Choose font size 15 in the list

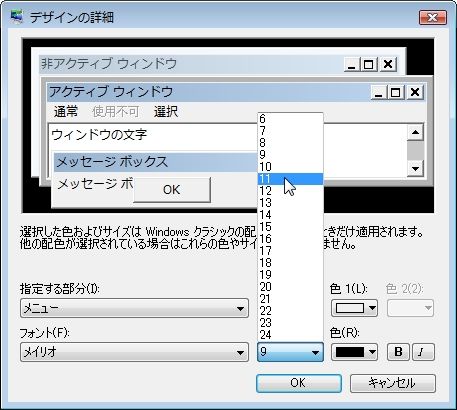(290, 227)
